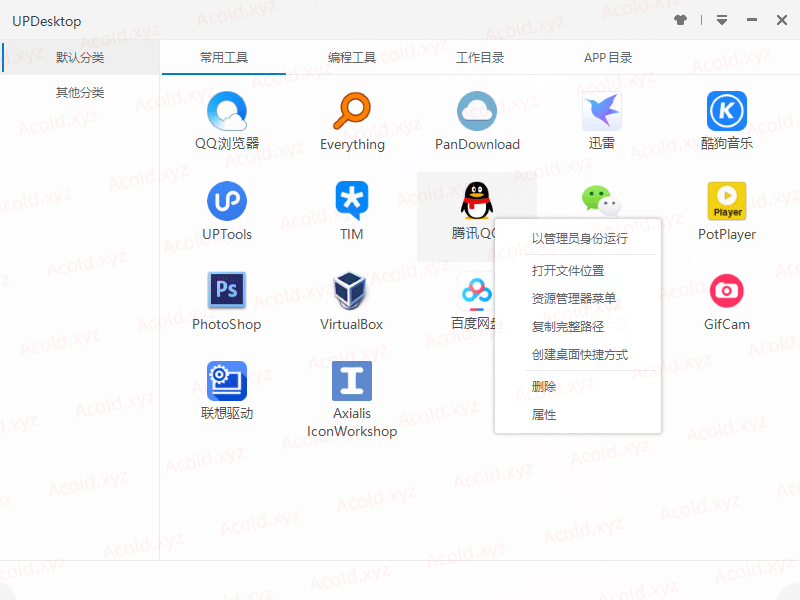Open the title bar dropdown menu
Screen dimensions: 800x600
[x=721, y=20]
